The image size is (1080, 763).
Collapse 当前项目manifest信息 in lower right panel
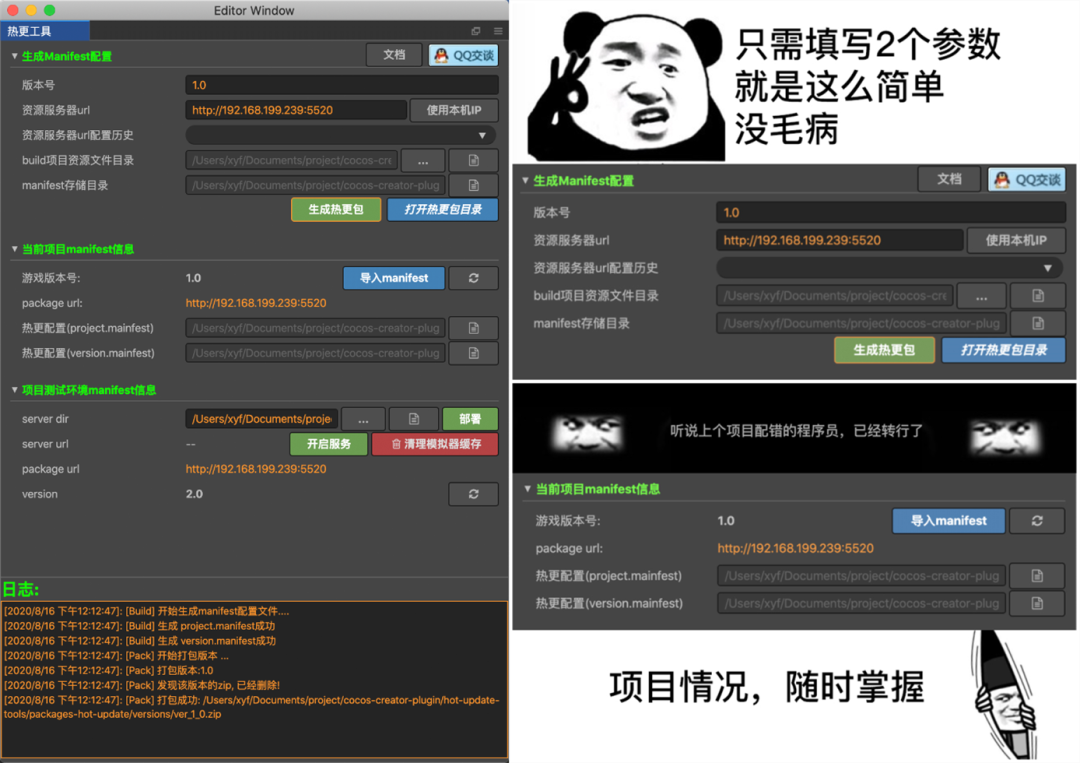(528, 488)
